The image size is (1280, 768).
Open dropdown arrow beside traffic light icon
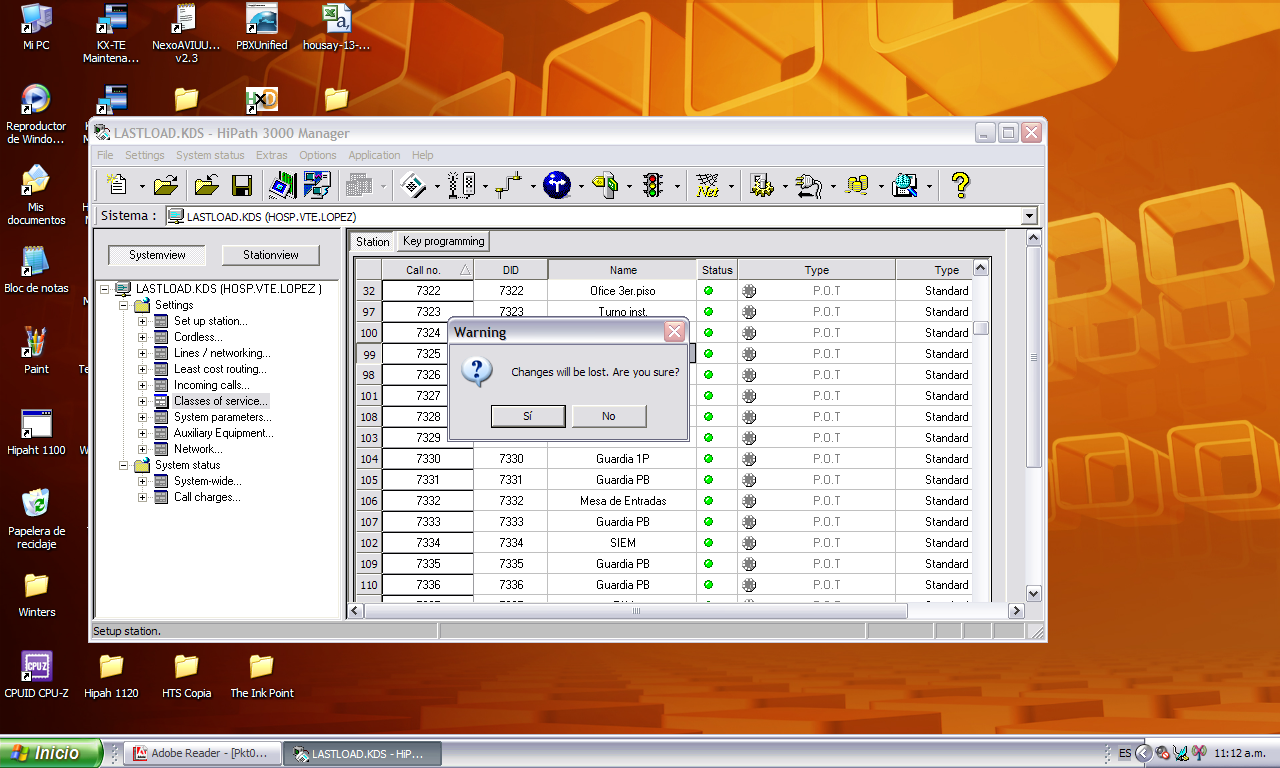(677, 186)
